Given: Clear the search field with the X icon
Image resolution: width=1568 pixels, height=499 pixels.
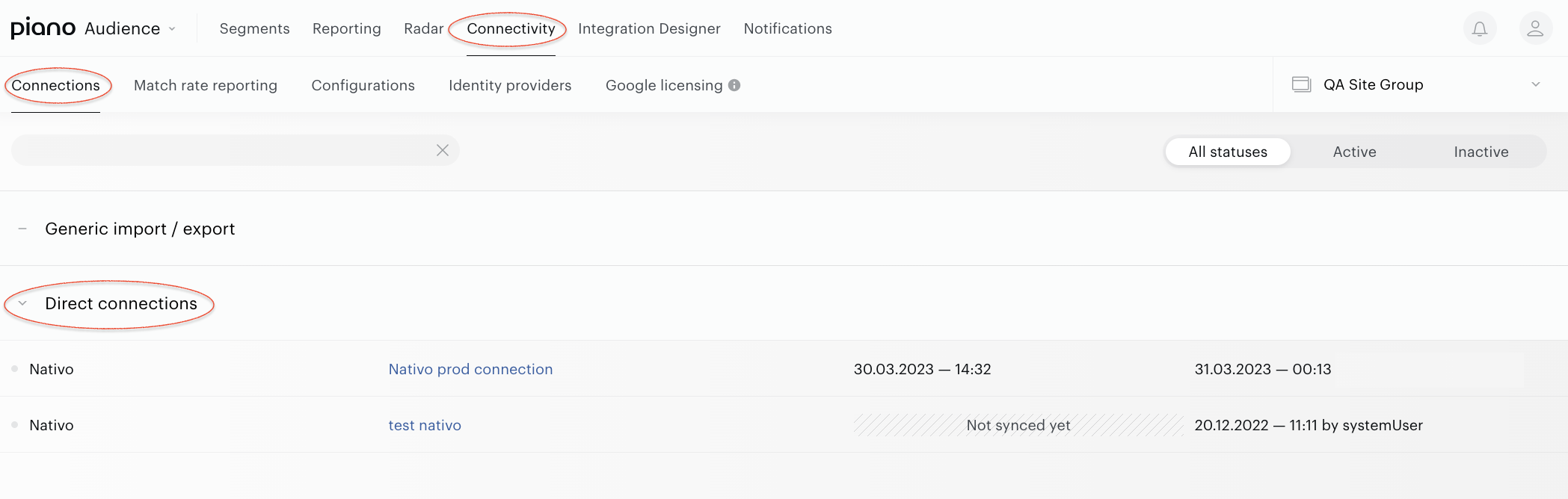Looking at the screenshot, I should 443,150.
